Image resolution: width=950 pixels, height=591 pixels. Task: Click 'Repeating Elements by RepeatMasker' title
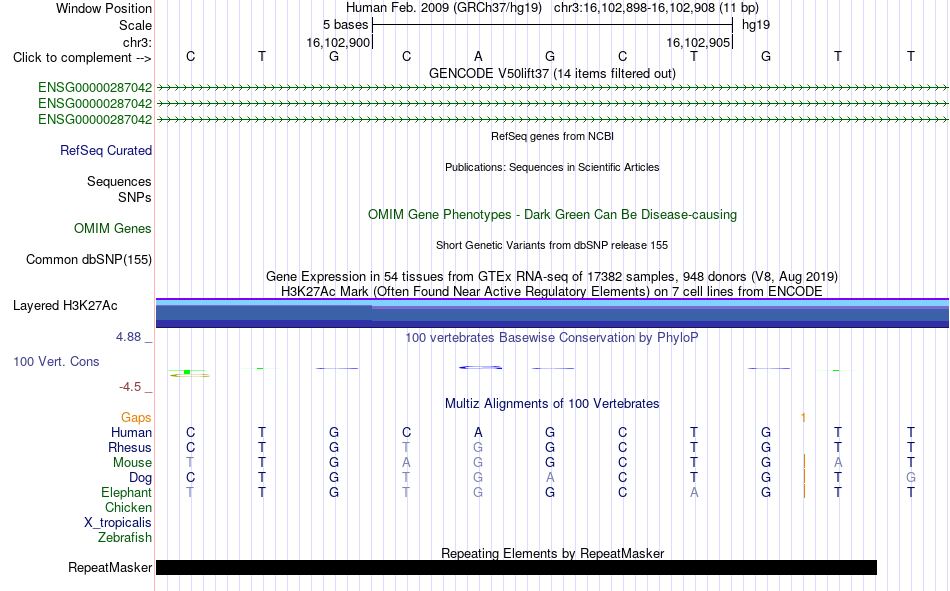point(552,553)
